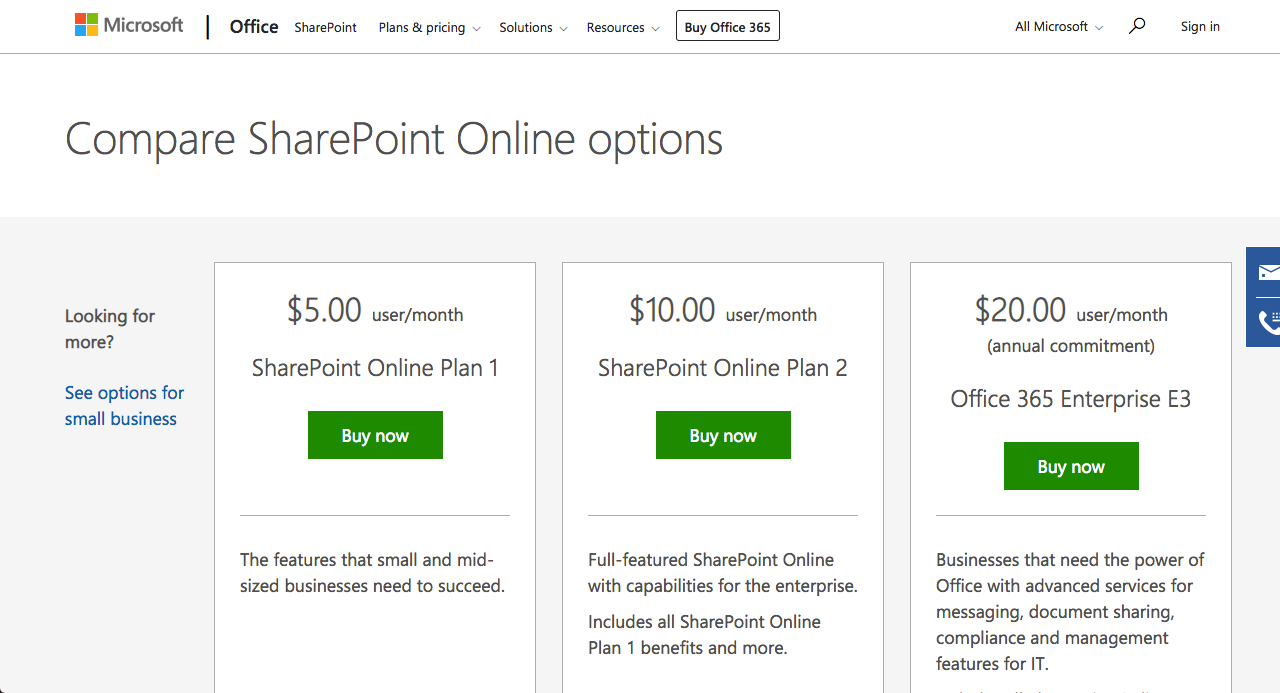Buy SharePoint Online Plan 1 now
The image size is (1280, 693).
[x=375, y=435]
